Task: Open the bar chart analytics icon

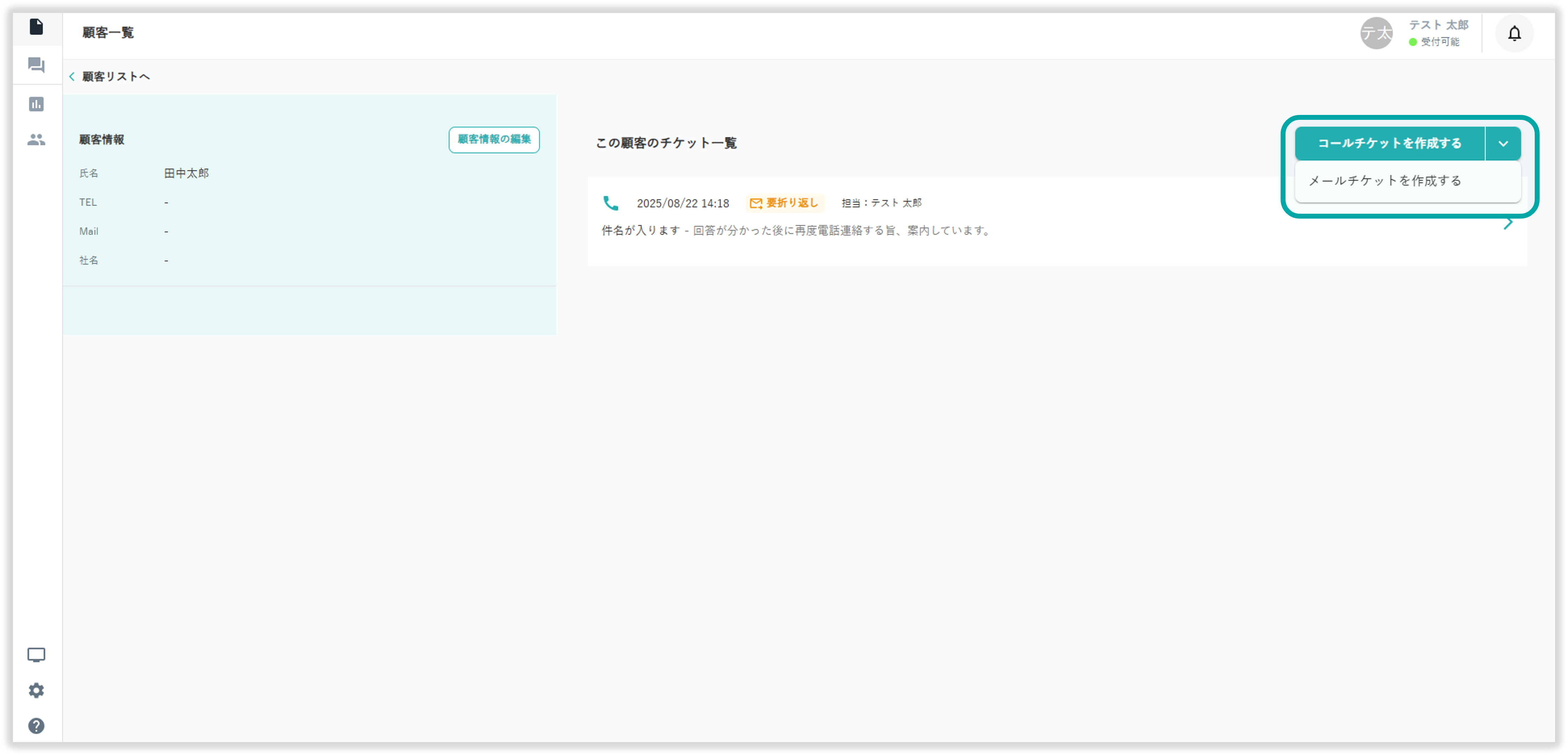Action: point(36,104)
